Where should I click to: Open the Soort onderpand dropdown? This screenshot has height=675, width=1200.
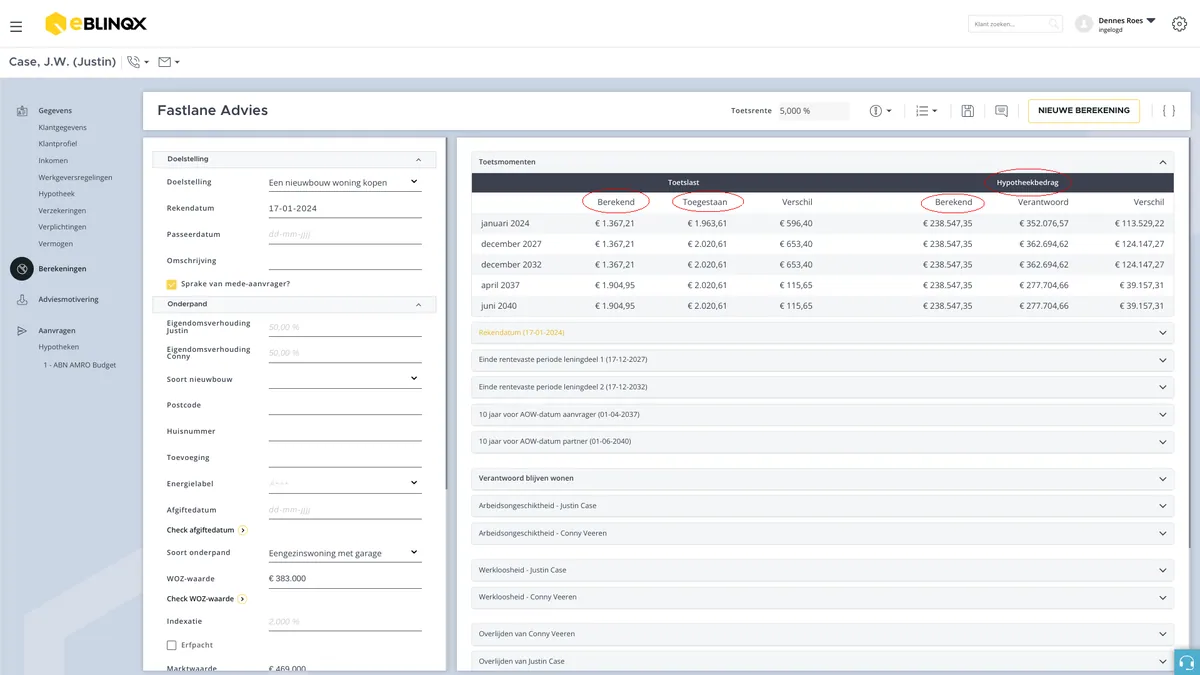tap(345, 553)
